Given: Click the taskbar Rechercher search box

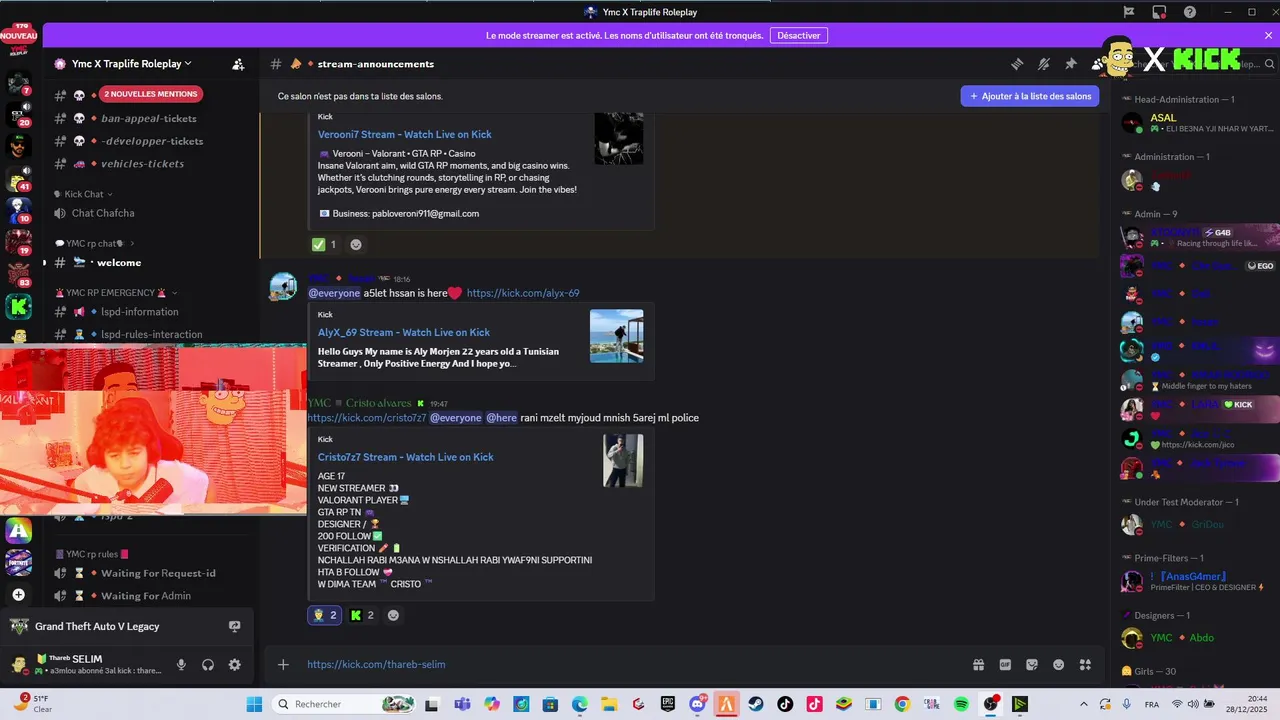Looking at the screenshot, I should 344,704.
